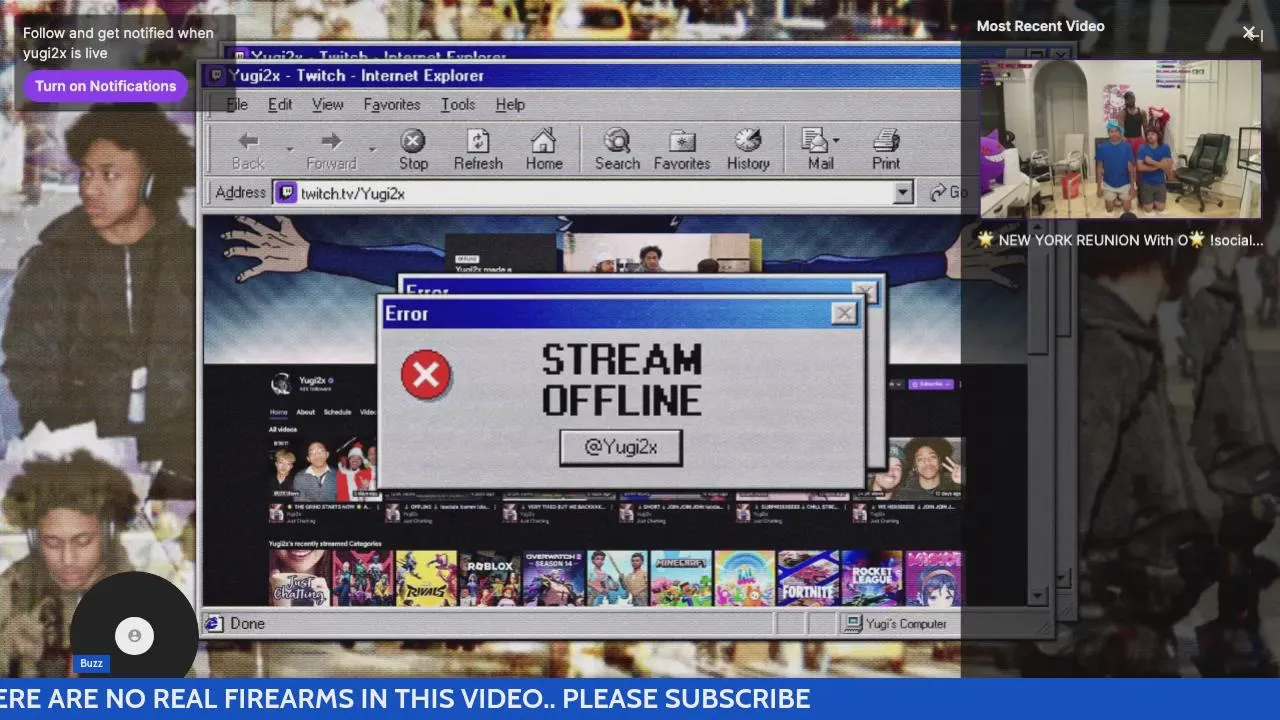The height and width of the screenshot is (720, 1280).
Task: Click the Done status bar text
Action: point(247,623)
